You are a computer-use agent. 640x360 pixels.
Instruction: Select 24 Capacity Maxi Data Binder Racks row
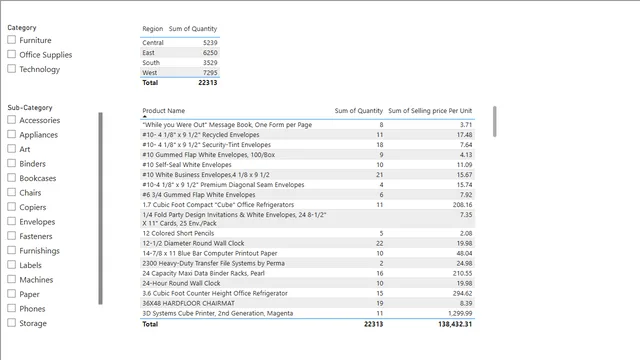(x=307, y=273)
